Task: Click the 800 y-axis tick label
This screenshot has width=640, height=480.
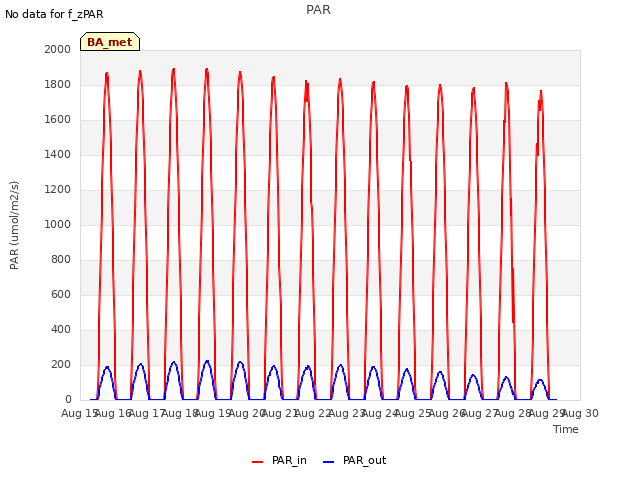Action: tap(61, 260)
